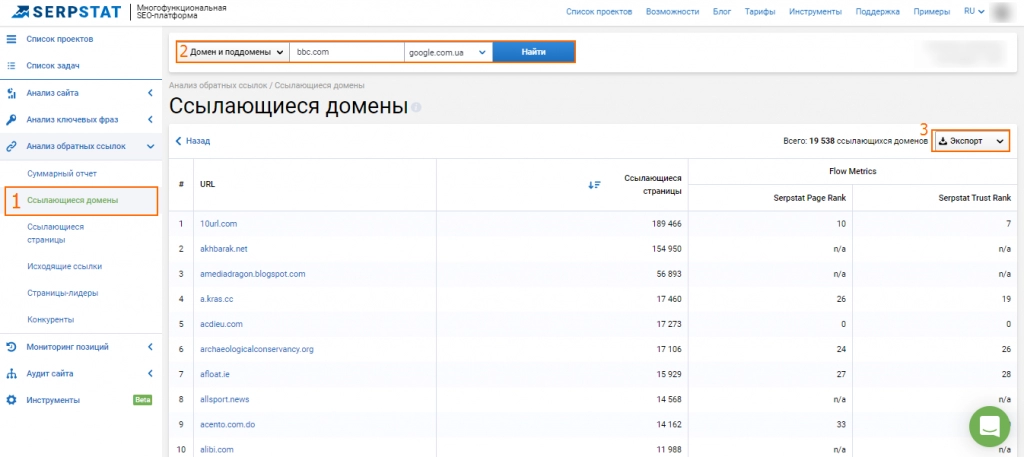Screen dimensions: 1024x457
Task: Select Ссылающиеся домены in sidebar
Action: 72,200
